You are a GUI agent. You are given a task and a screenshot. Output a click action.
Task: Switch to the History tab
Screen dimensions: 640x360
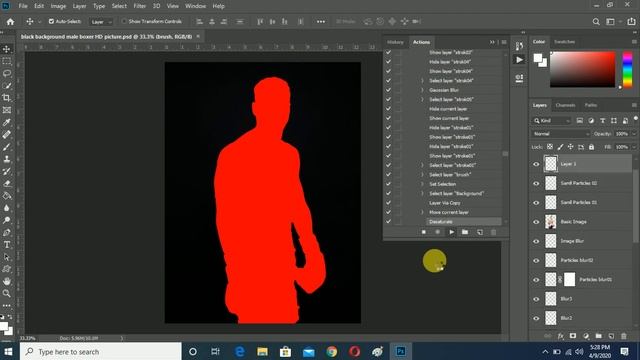[395, 42]
